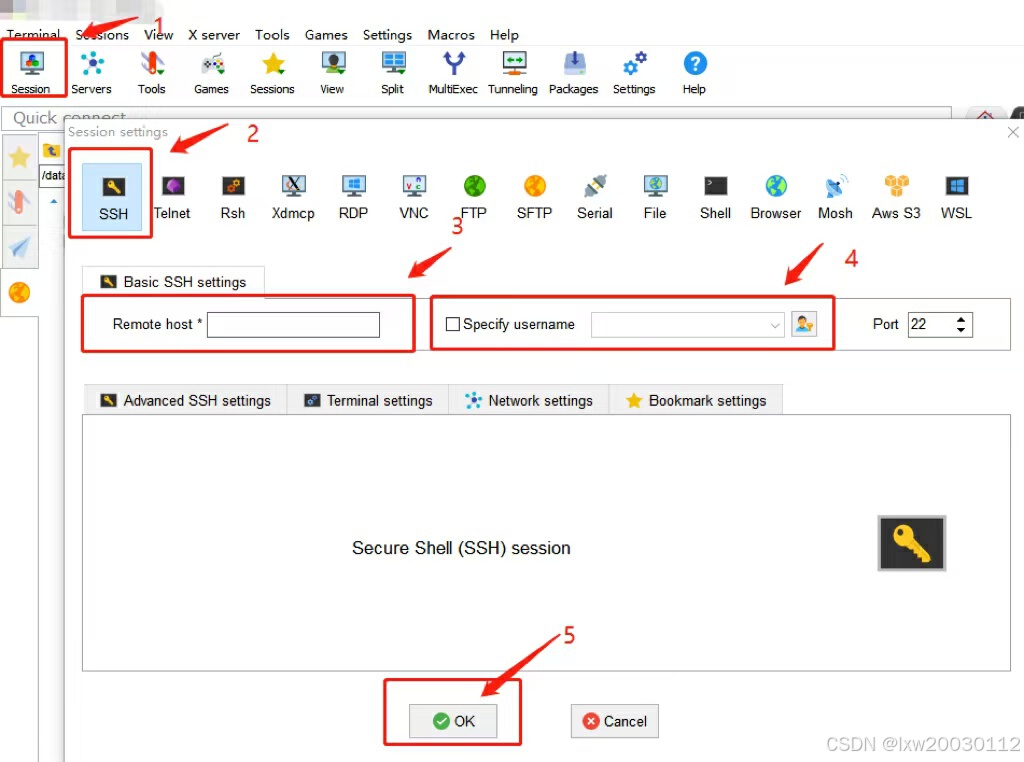Screen dimensions: 1024x762
Task: Open the Macros menu
Action: click(x=451, y=35)
